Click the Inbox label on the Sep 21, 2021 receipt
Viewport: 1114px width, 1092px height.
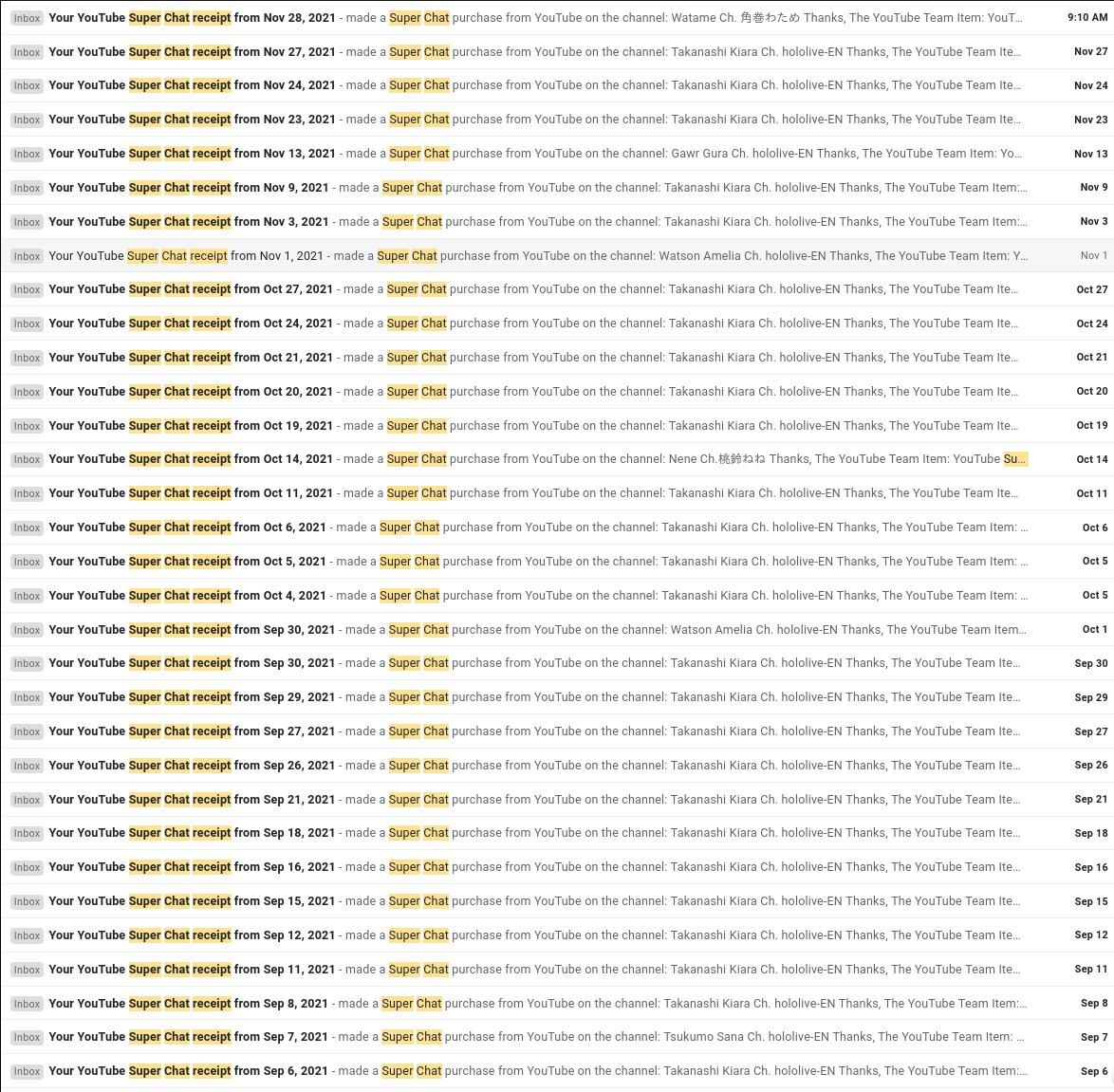[x=27, y=799]
